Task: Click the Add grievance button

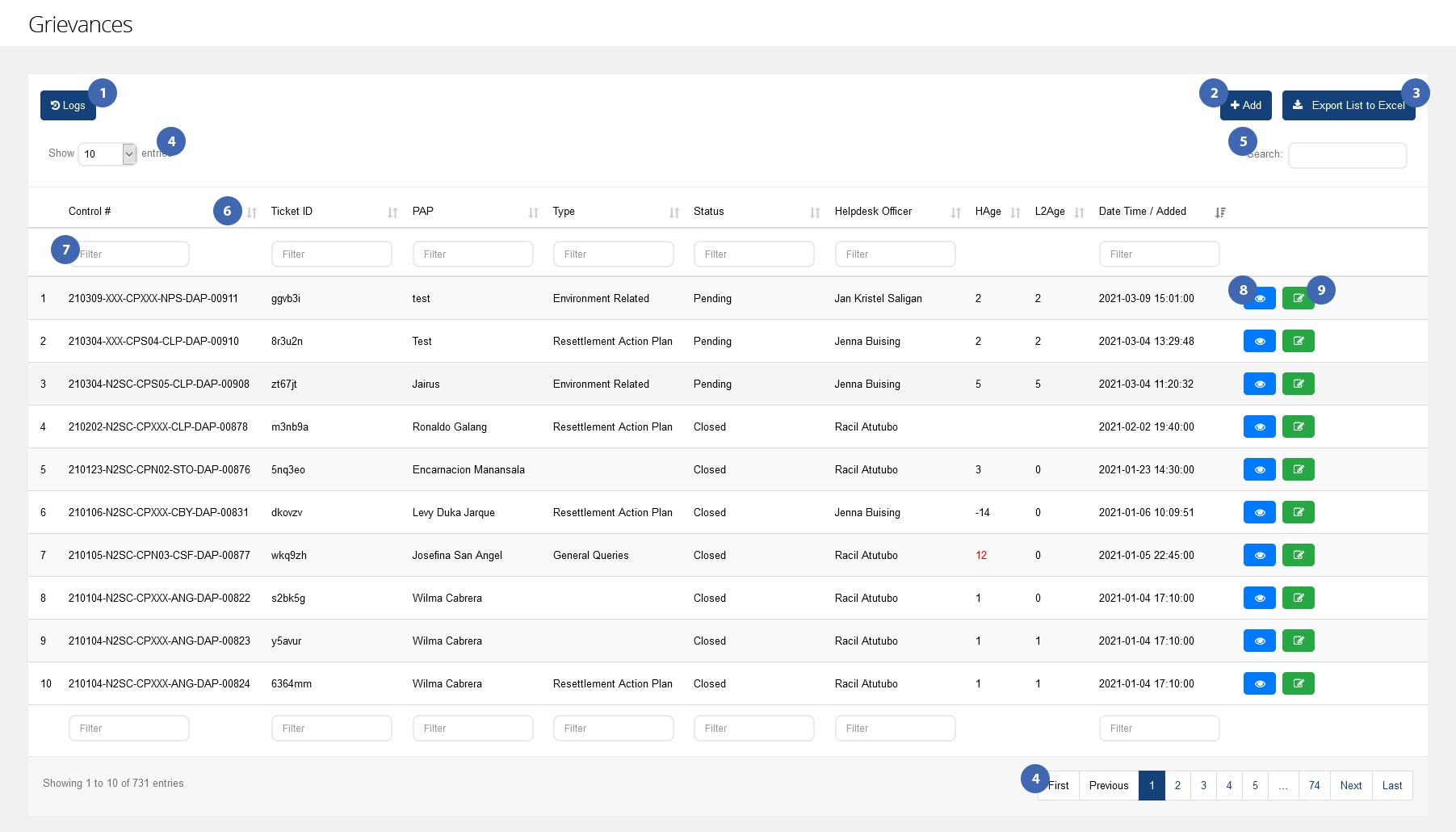Action: [1246, 106]
